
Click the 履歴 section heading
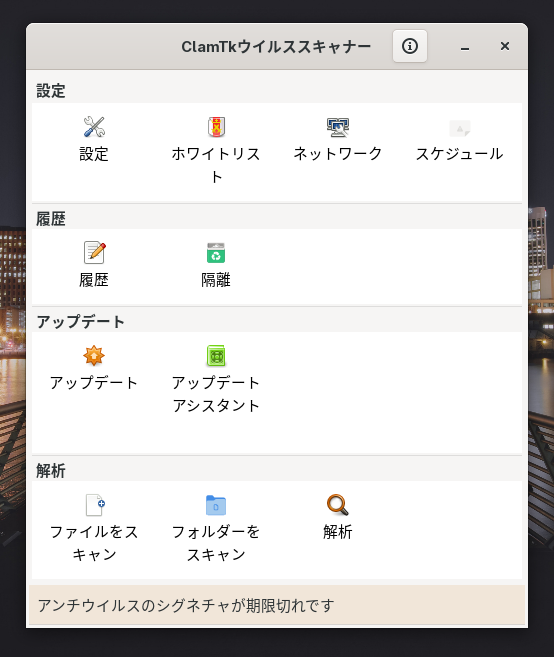point(51,219)
